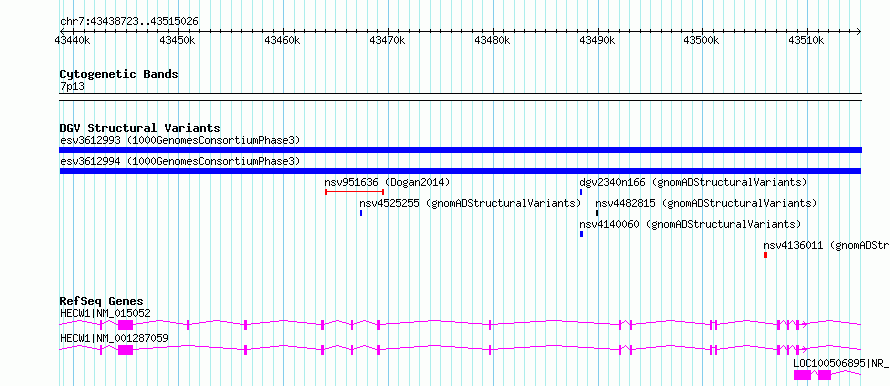Click the LOC100506895 gene label
This screenshot has width=890, height=386.
[841, 363]
